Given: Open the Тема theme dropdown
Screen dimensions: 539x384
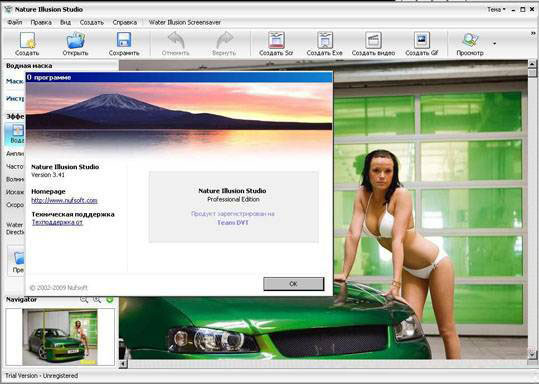Looking at the screenshot, I should coord(496,10).
